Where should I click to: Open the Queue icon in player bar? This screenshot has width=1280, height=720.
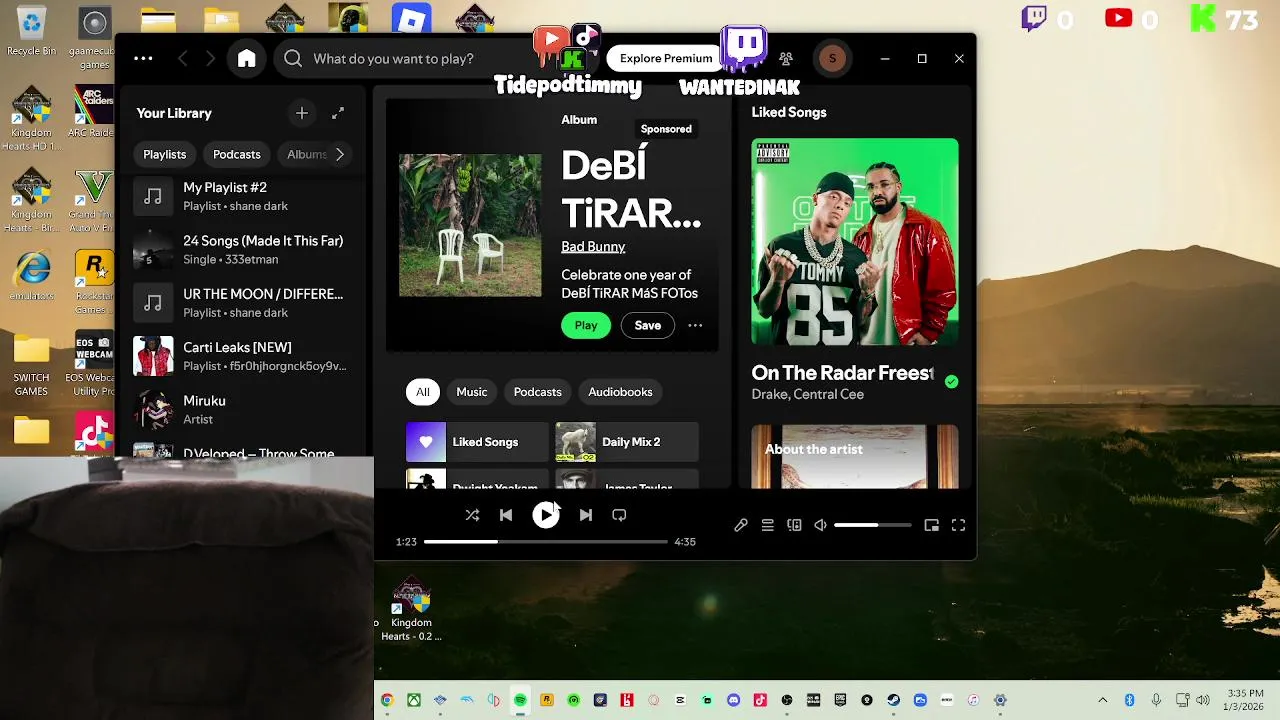click(x=768, y=525)
